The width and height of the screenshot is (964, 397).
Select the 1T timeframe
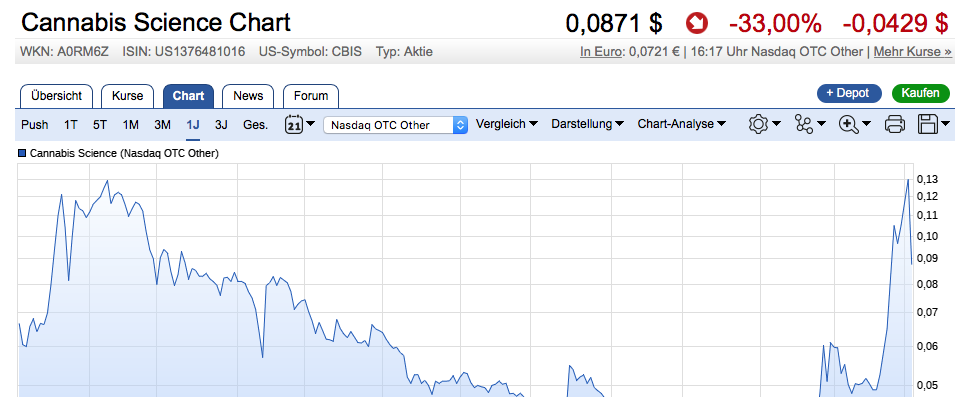pos(71,125)
